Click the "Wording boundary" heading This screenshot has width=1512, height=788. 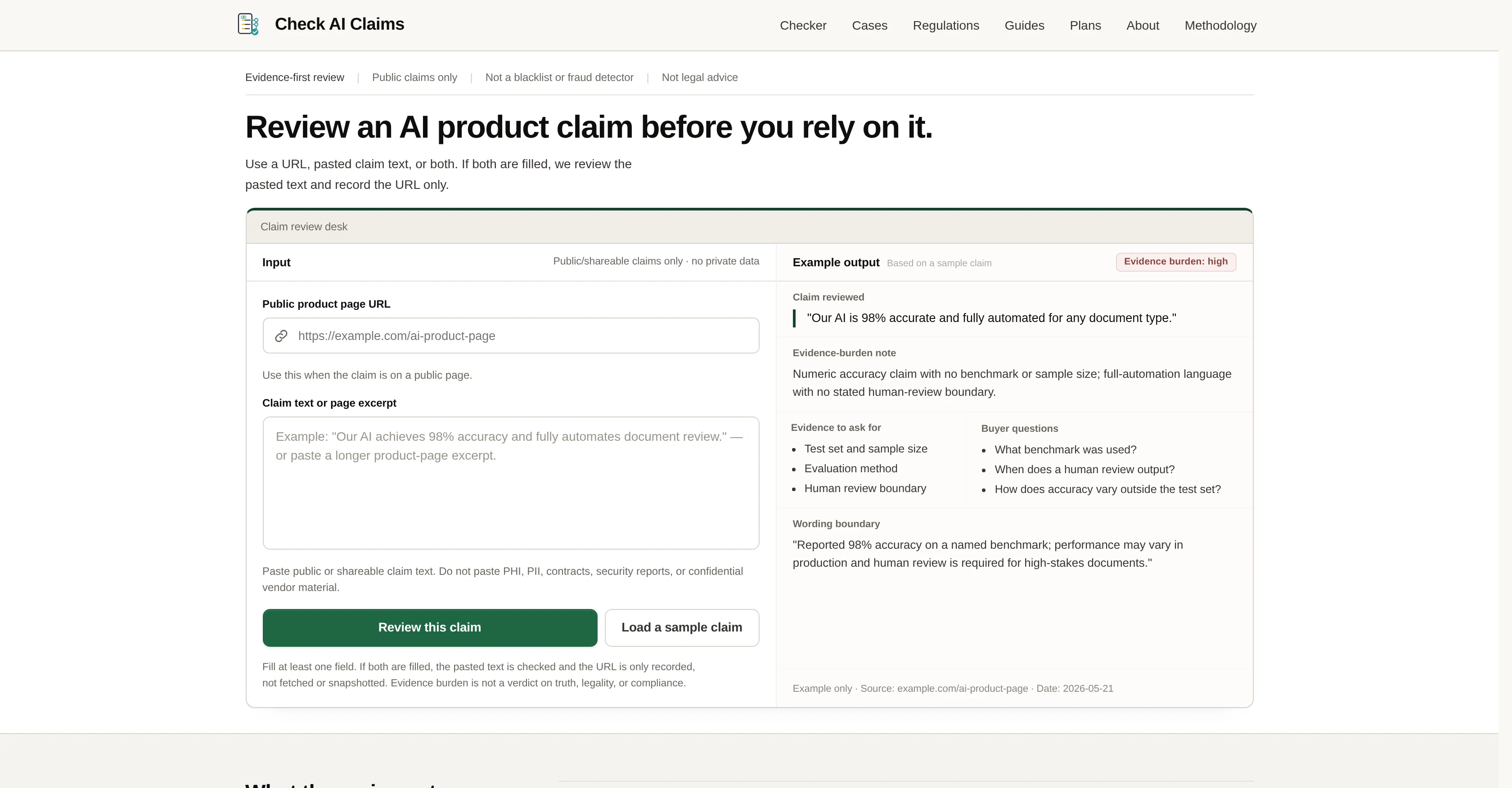pos(836,524)
